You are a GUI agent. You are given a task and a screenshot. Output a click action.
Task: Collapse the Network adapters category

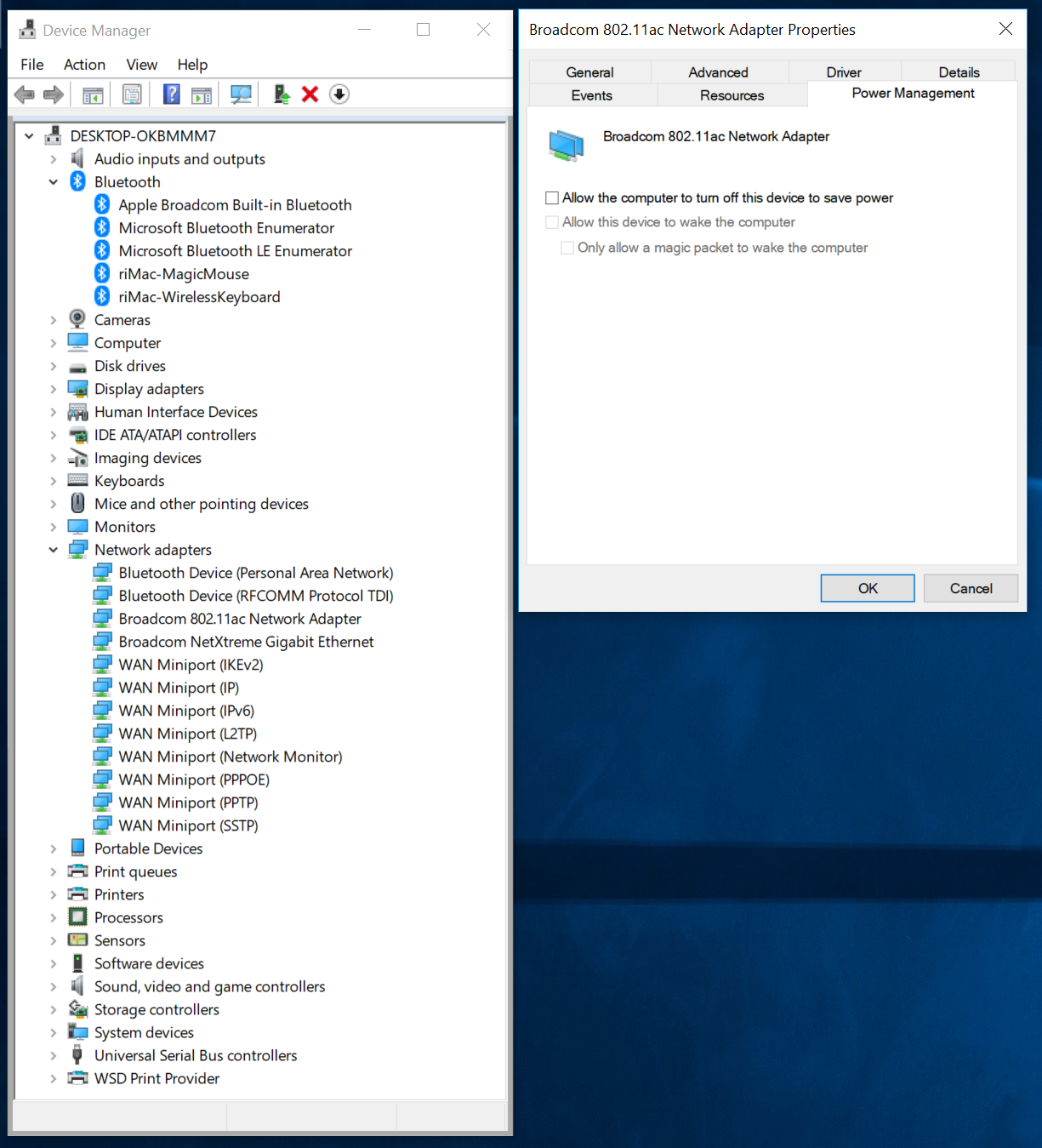click(x=53, y=550)
